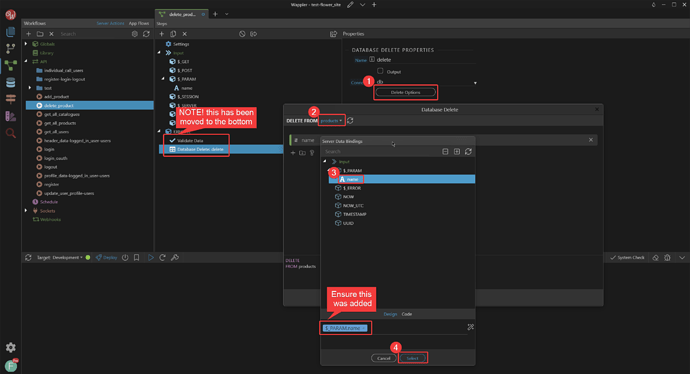This screenshot has height=374, width=690.
Task: Switch to the App Flows tab
Action: pos(139,23)
